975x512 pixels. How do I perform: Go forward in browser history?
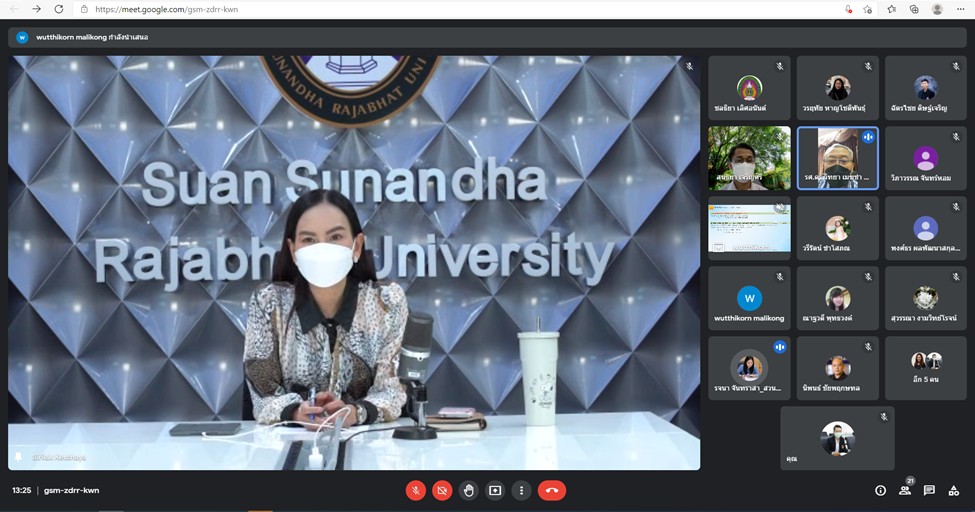[x=37, y=9]
